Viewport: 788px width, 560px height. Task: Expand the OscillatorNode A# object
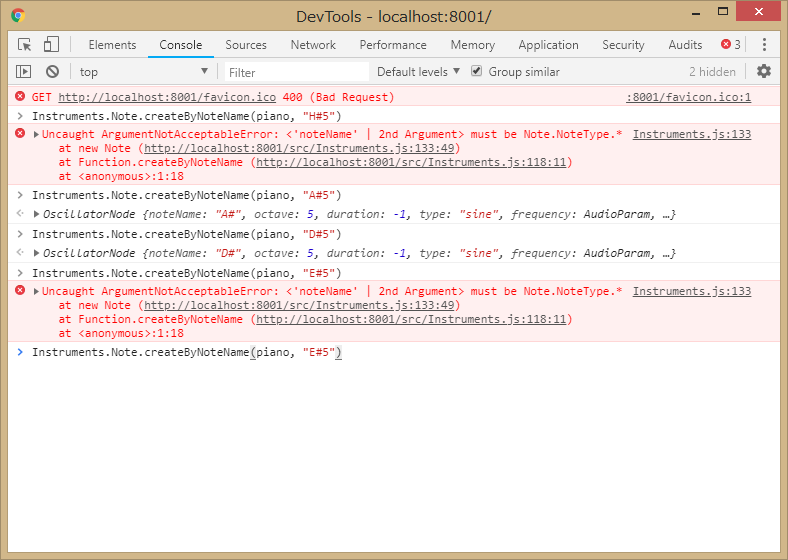37,214
